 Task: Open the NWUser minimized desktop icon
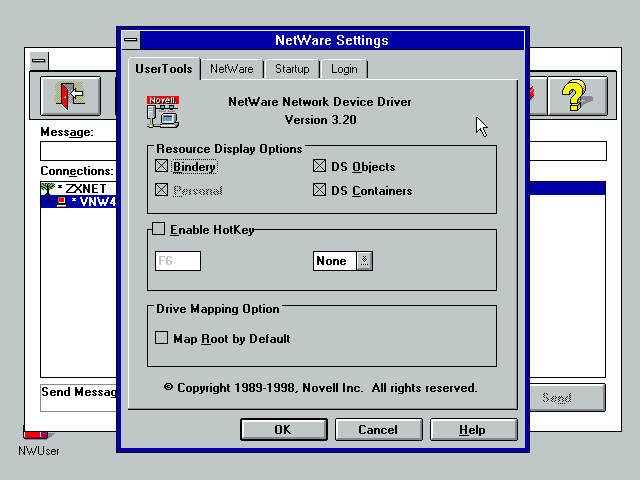(38, 442)
